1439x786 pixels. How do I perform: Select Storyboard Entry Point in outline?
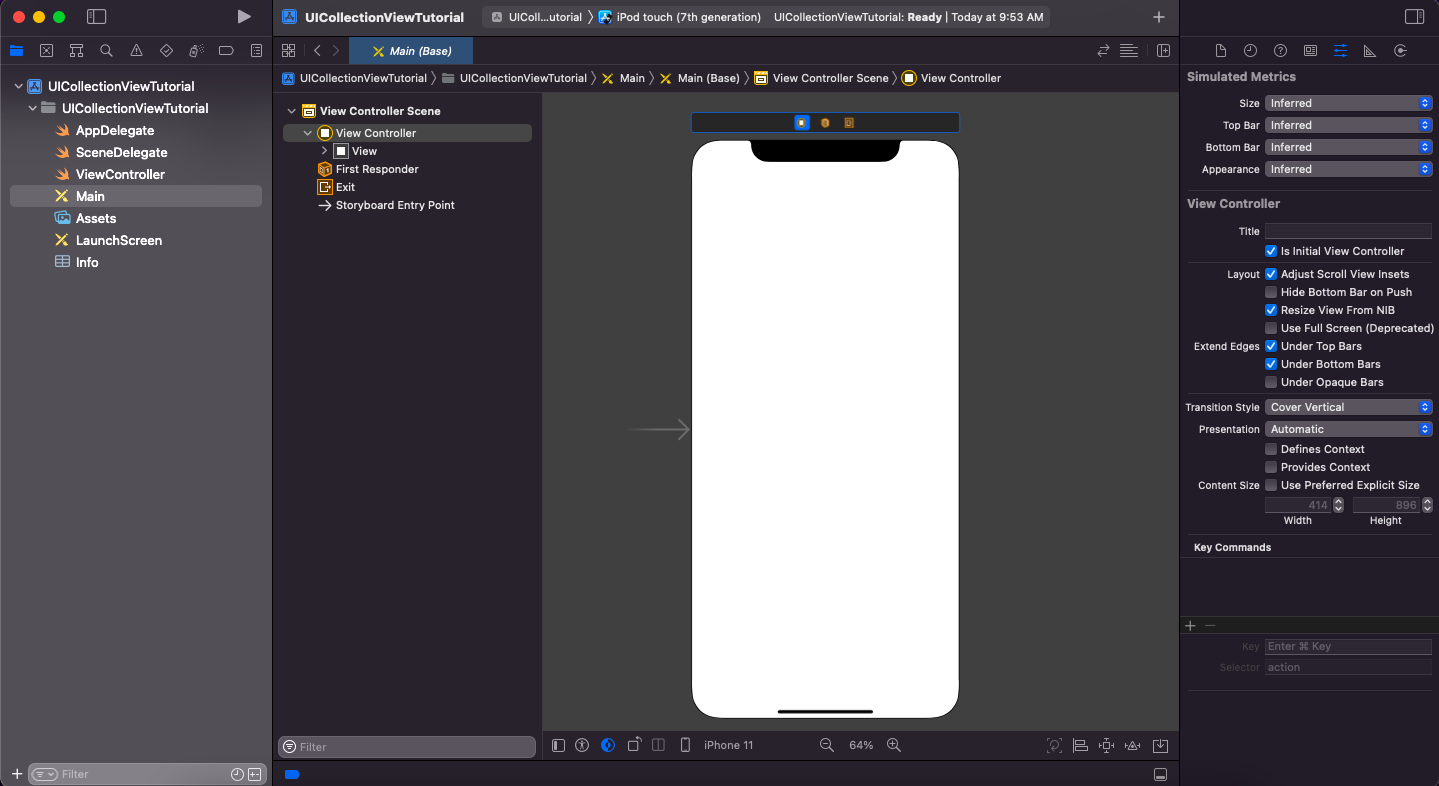coord(395,205)
